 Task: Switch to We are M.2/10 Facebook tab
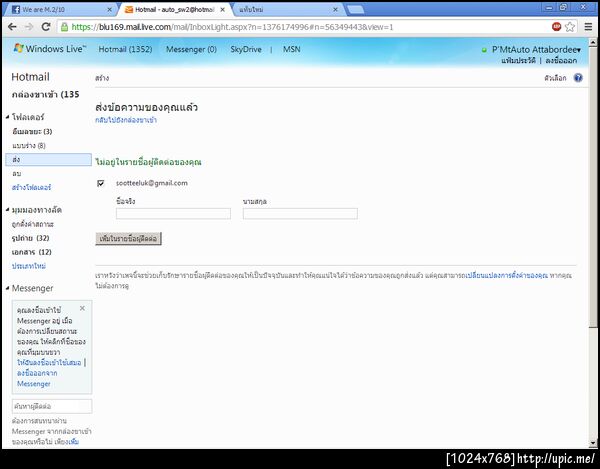point(59,10)
